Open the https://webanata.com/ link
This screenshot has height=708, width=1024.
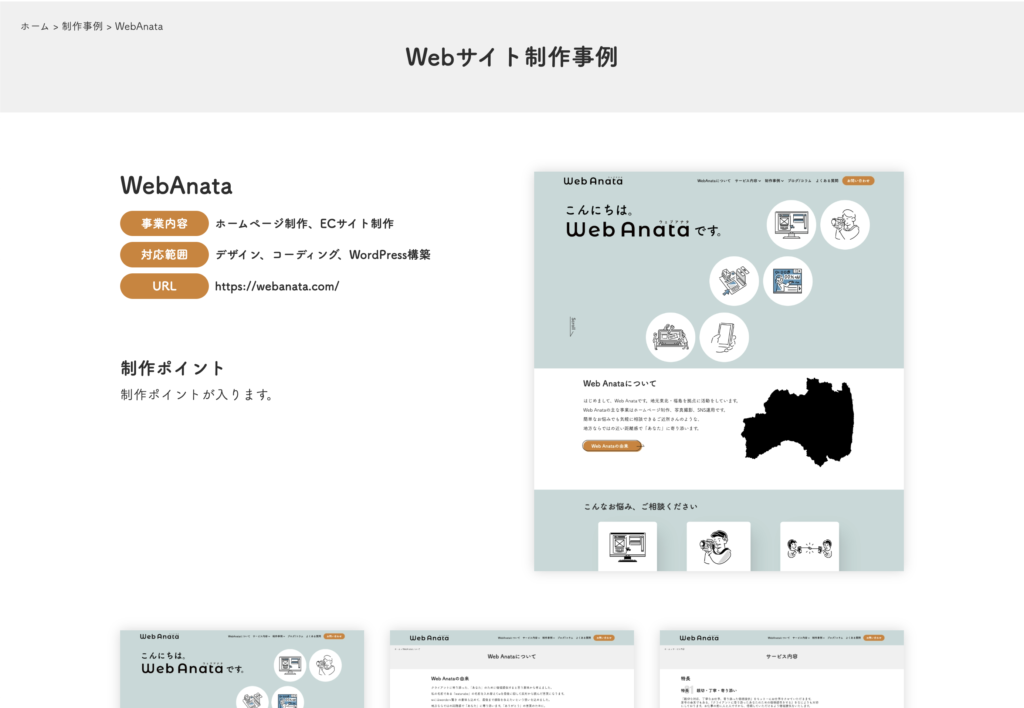tap(277, 286)
